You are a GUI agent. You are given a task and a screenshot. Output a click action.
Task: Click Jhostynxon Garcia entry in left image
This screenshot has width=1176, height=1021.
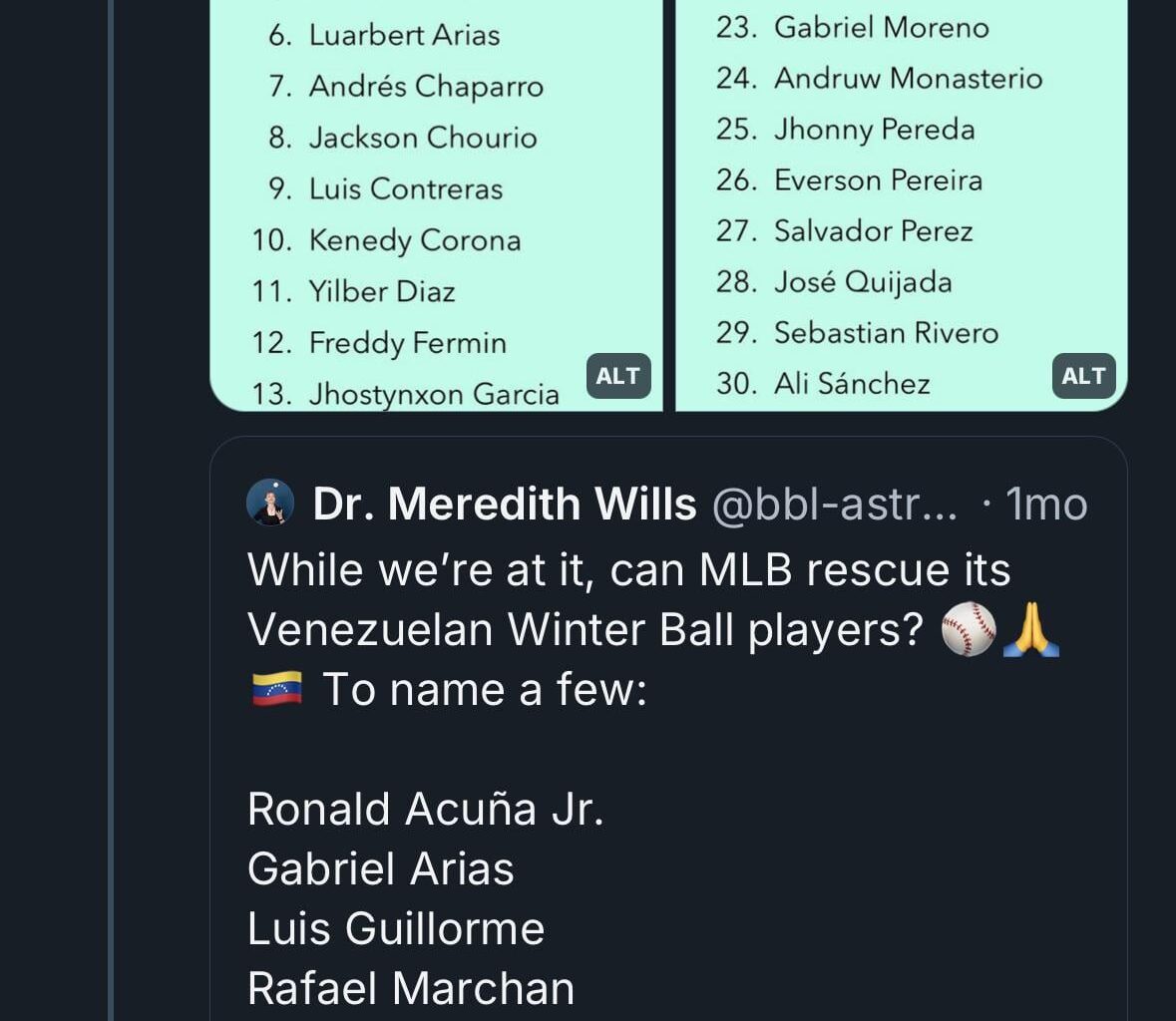coord(434,394)
